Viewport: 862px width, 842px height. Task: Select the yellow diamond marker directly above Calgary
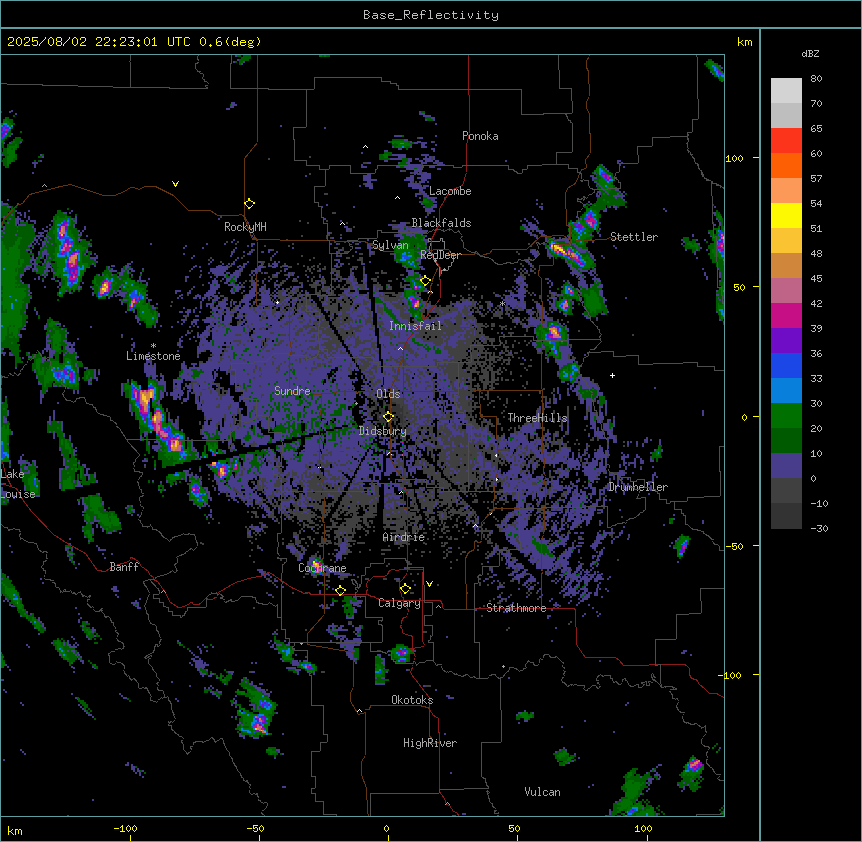point(405,589)
